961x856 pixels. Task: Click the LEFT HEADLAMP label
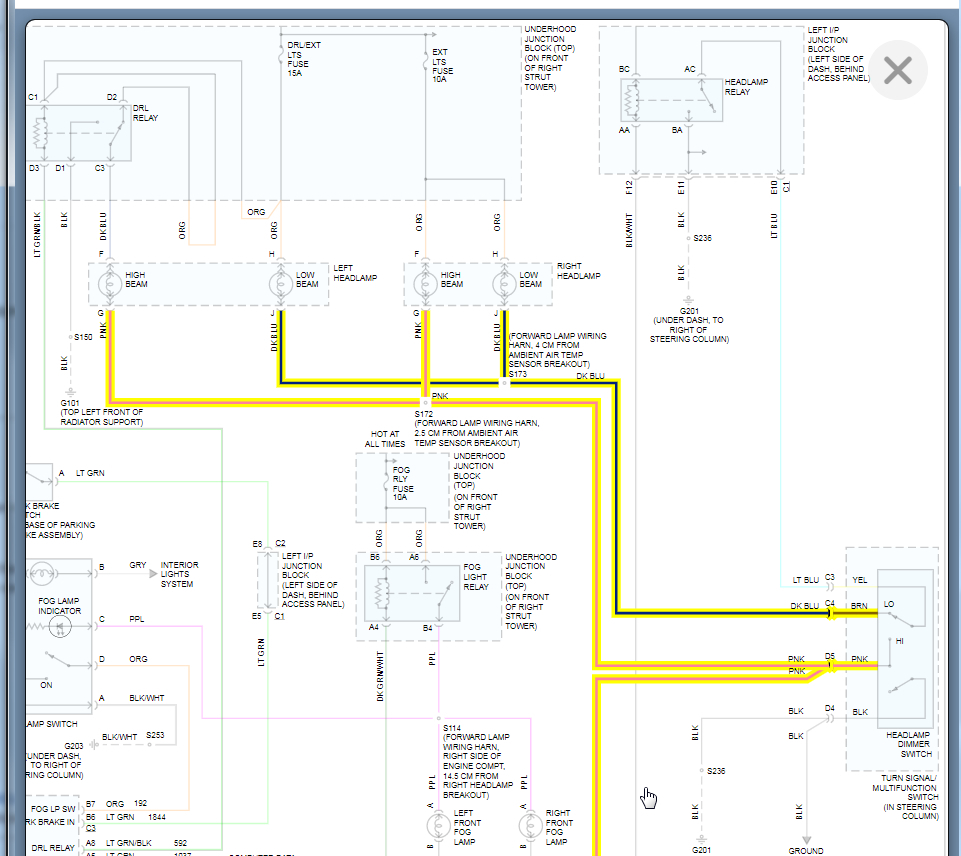point(355,273)
